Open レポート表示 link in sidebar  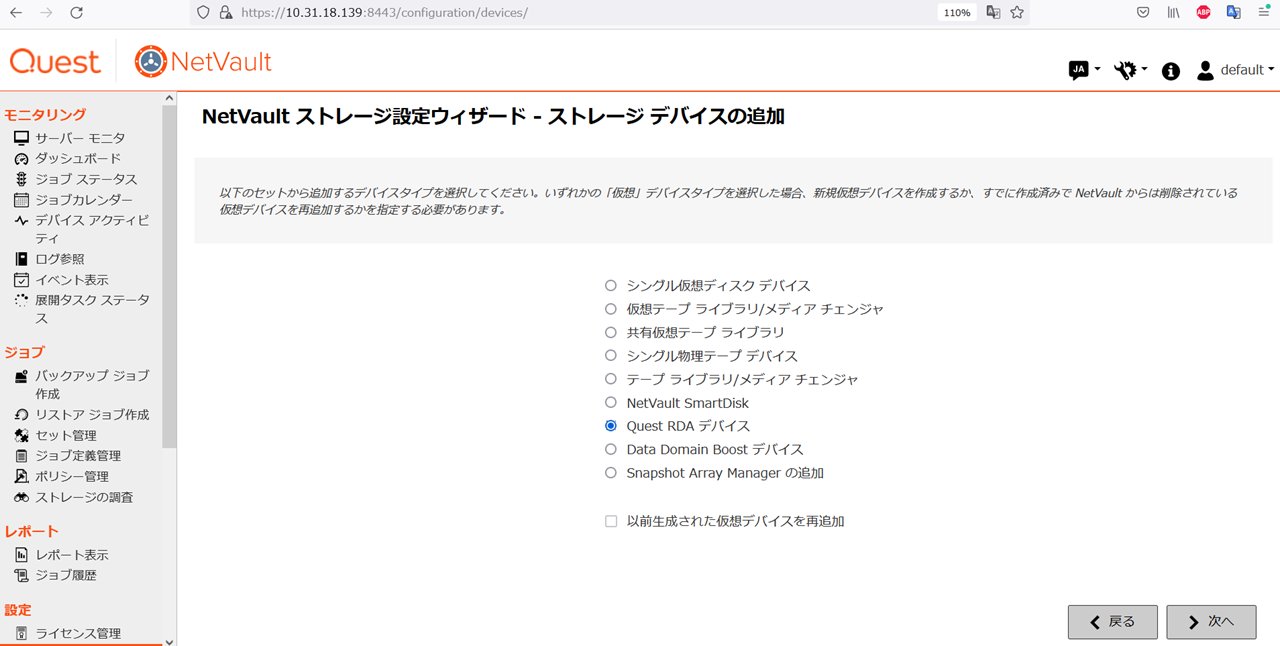[x=72, y=555]
